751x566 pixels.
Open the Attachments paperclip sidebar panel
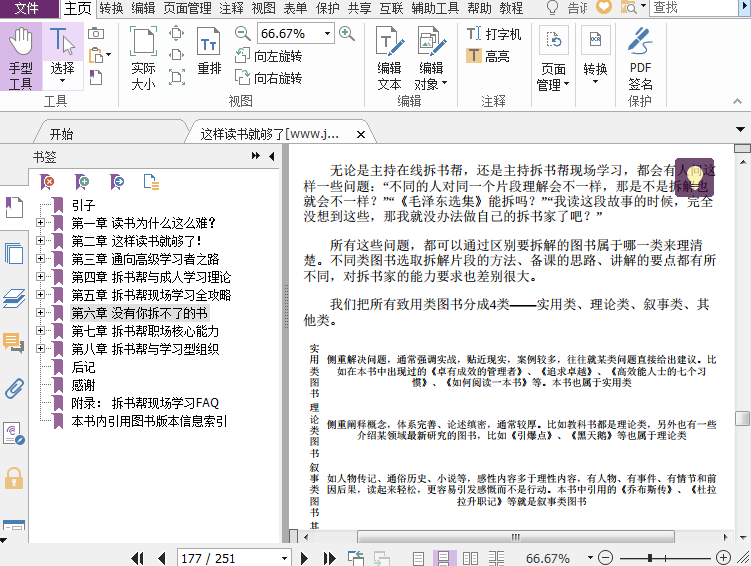pyautogui.click(x=14, y=388)
